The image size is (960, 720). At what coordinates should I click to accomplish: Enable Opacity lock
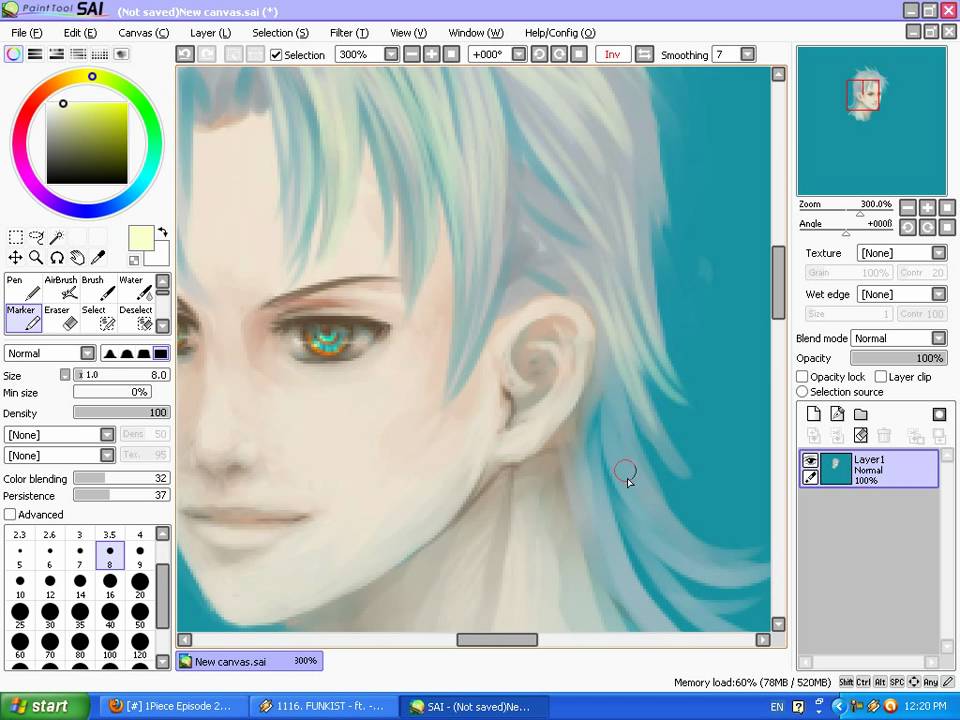802,377
